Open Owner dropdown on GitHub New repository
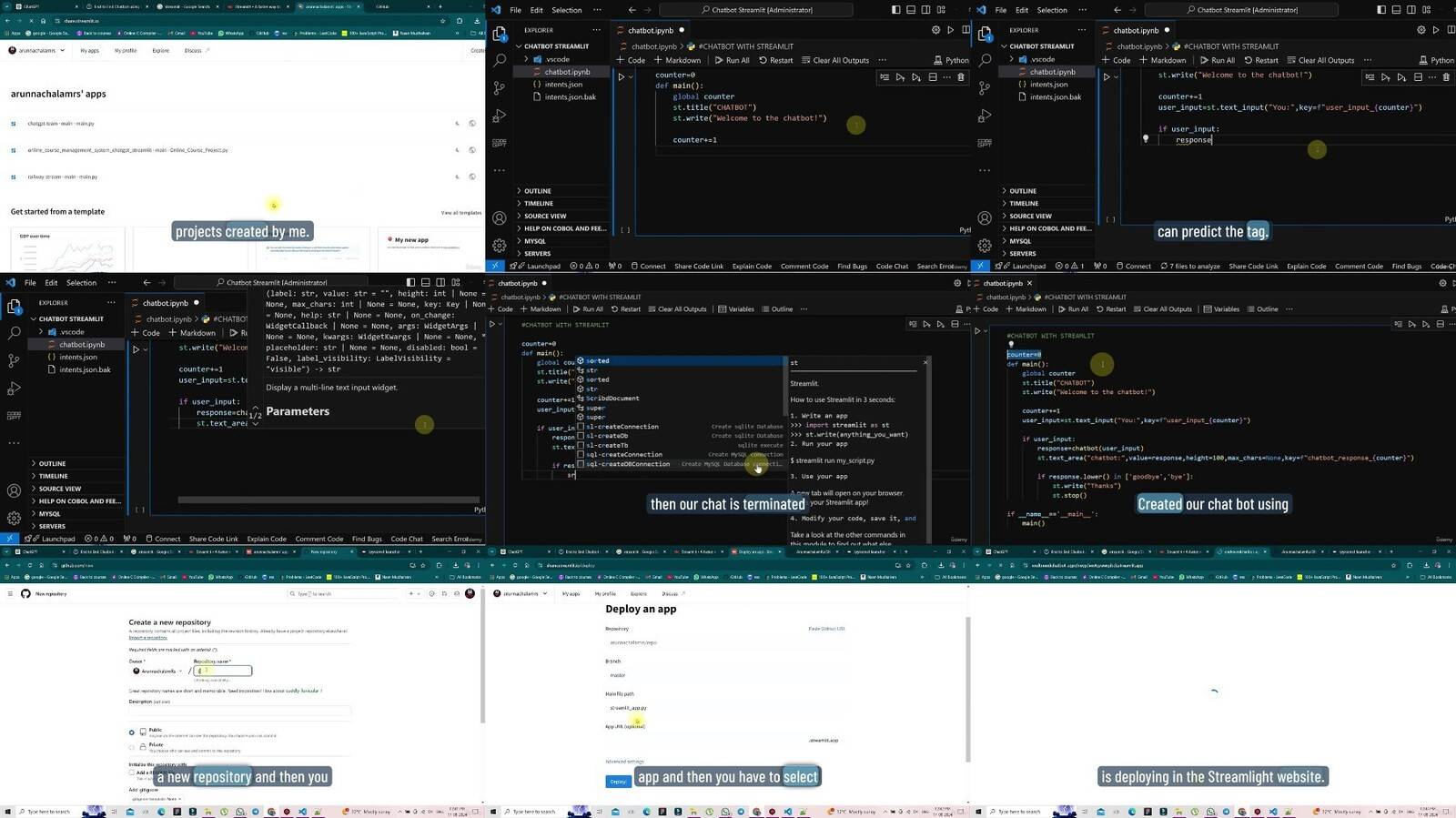The image size is (1456, 818). [157, 671]
